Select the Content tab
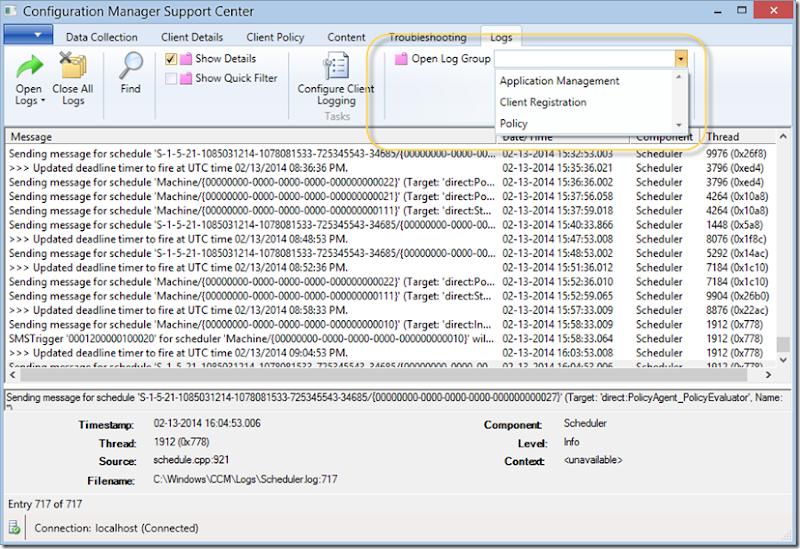This screenshot has height=549, width=800. coord(346,37)
